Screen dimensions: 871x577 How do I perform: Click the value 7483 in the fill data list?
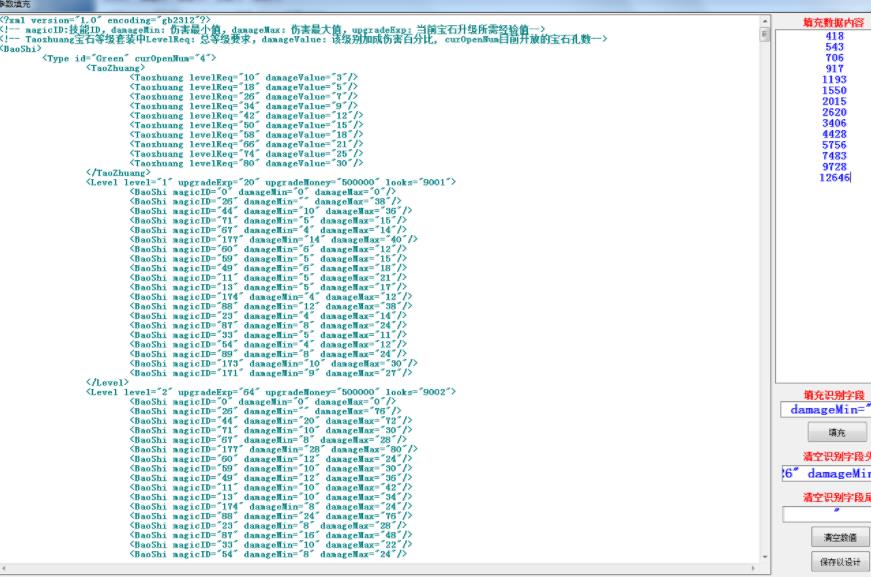point(834,156)
